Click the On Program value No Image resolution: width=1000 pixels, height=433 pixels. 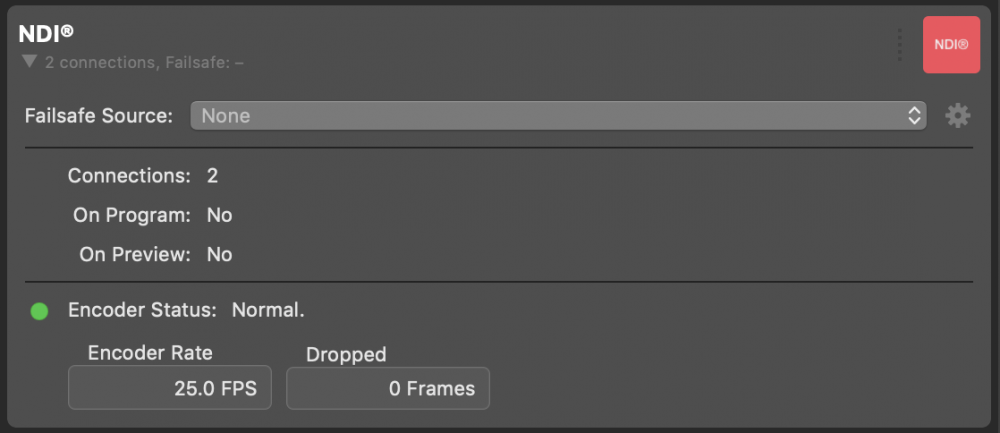pyautogui.click(x=219, y=216)
